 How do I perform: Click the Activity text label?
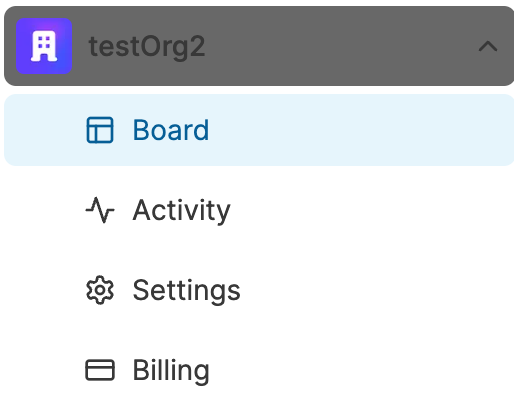point(182,211)
